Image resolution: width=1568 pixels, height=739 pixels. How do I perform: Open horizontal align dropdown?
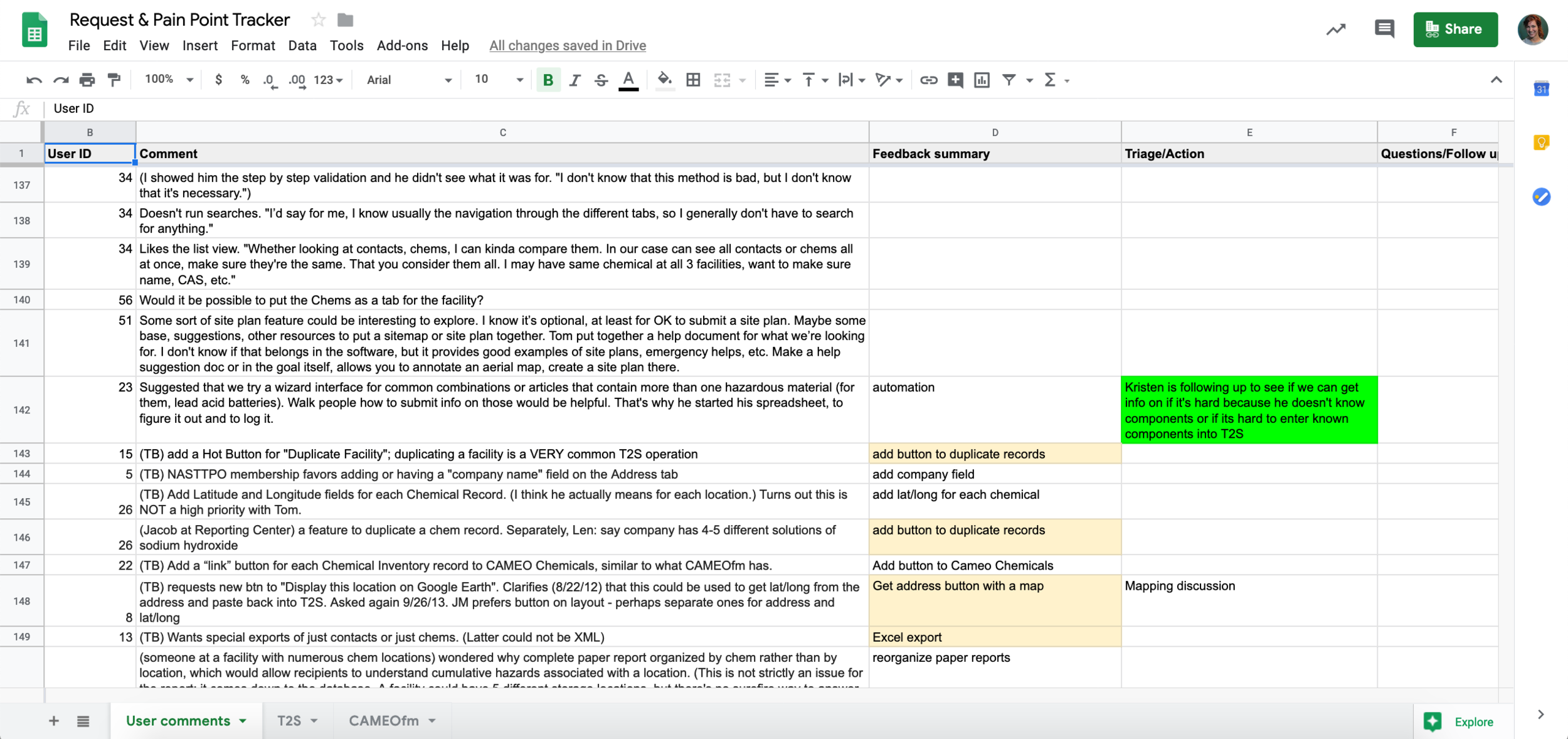(777, 80)
